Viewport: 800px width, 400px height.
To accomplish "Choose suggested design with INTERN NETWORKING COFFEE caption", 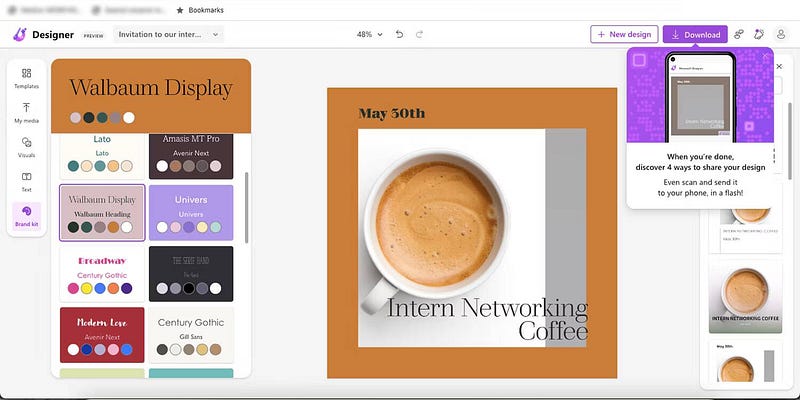I will point(745,297).
